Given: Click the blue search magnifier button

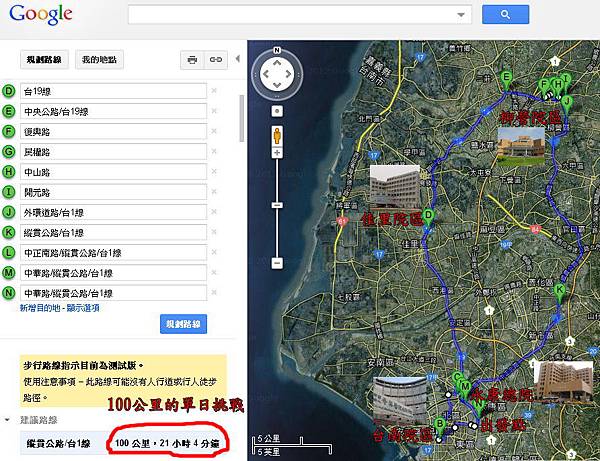Looking at the screenshot, I should [505, 15].
